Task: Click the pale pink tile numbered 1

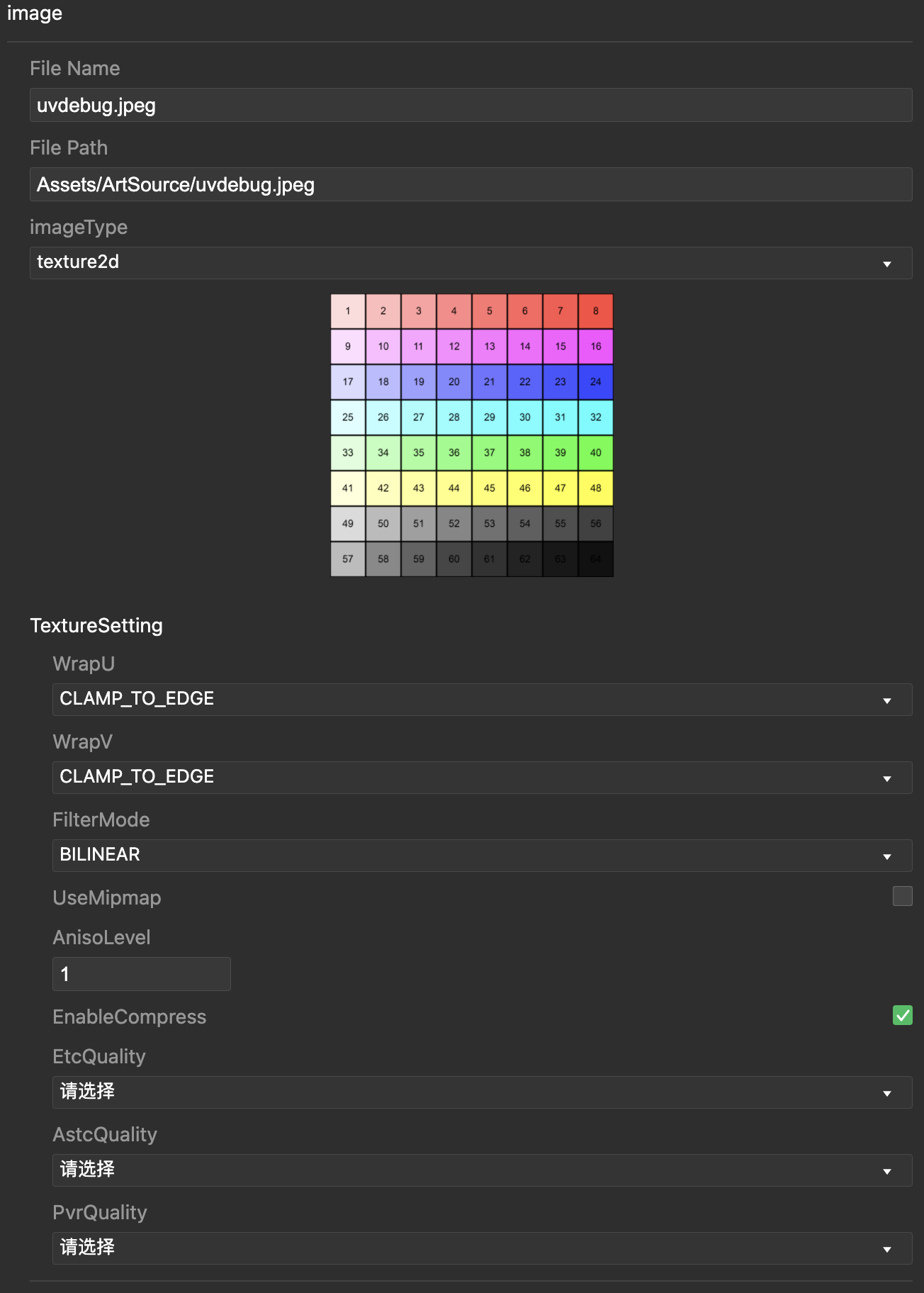Action: (x=348, y=311)
